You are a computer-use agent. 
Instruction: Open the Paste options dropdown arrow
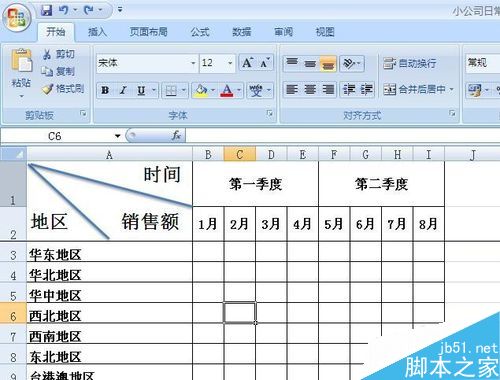click(22, 96)
